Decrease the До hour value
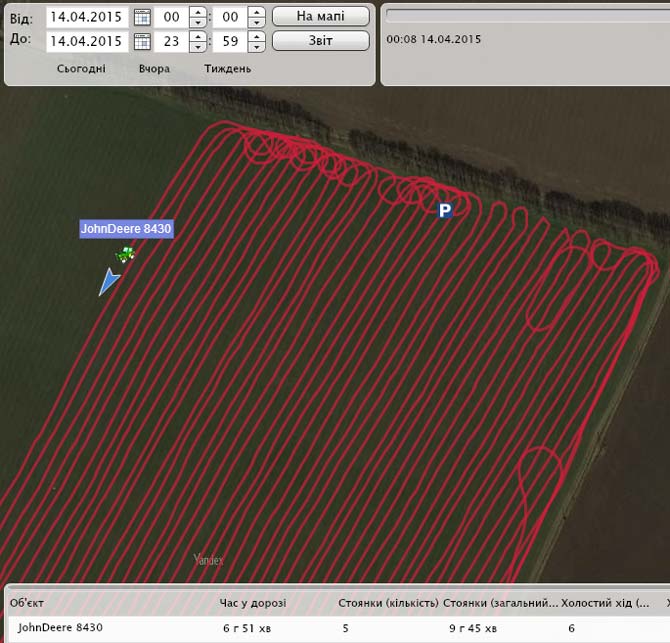670x643 pixels. pyautogui.click(x=198, y=47)
